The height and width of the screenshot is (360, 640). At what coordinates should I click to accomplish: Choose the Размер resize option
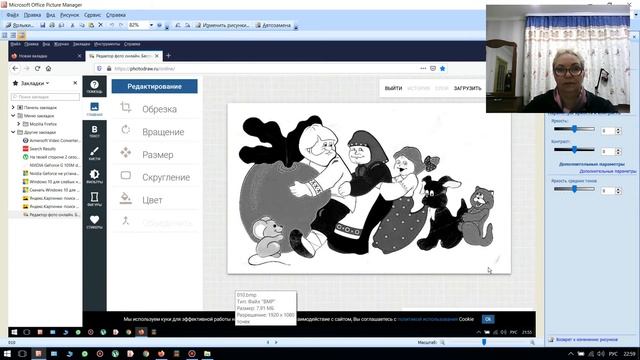(x=155, y=155)
